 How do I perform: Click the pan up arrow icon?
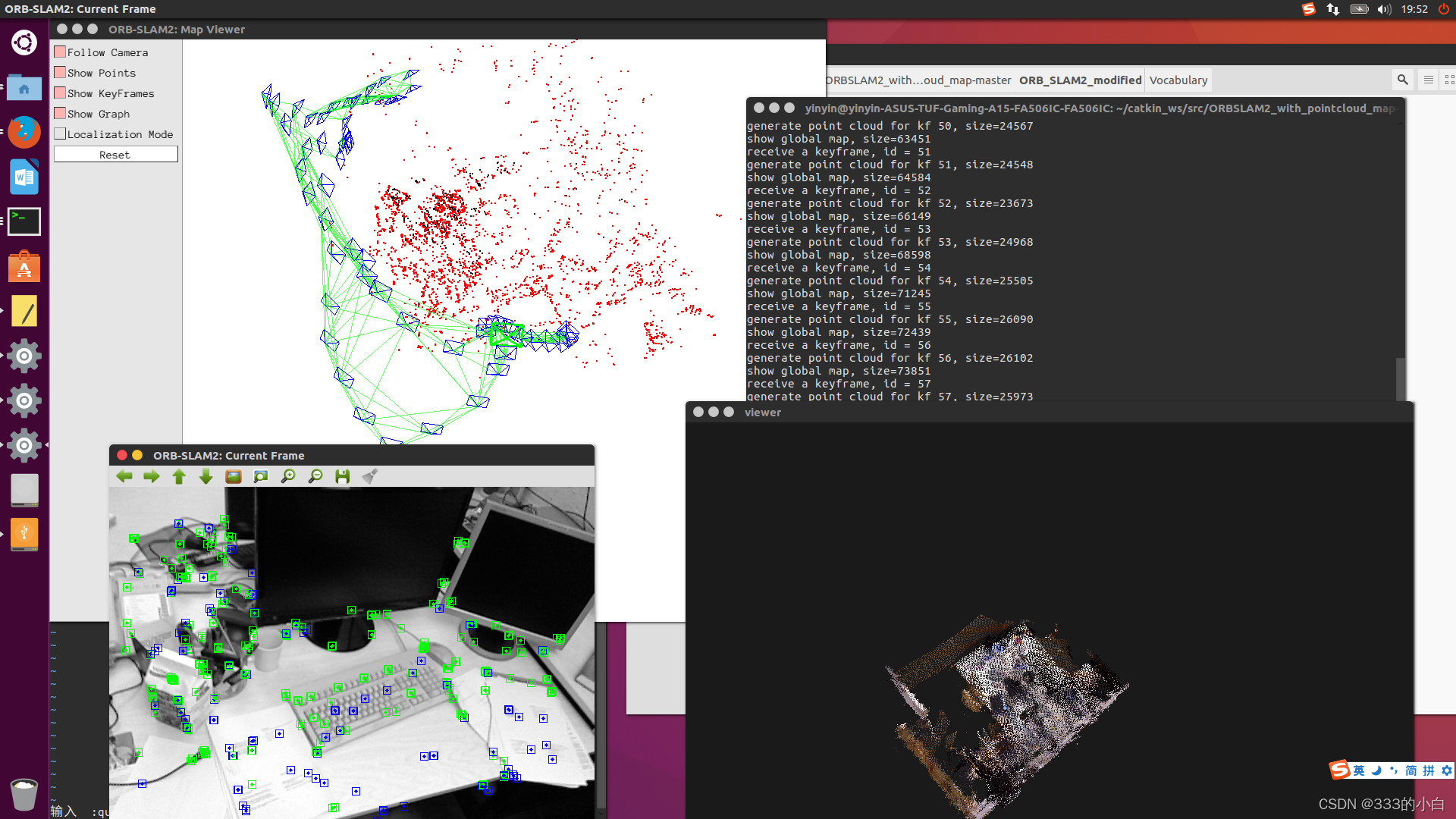179,476
